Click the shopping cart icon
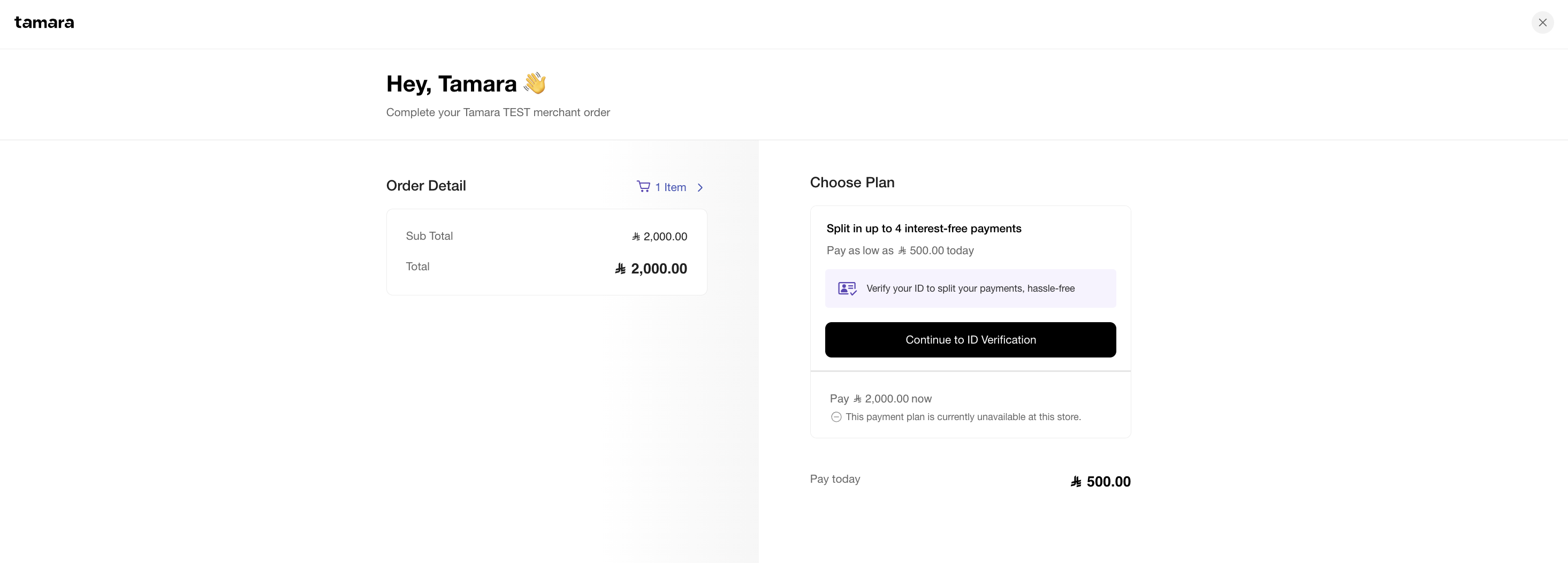Screen dimensions: 1568x563 click(643, 186)
